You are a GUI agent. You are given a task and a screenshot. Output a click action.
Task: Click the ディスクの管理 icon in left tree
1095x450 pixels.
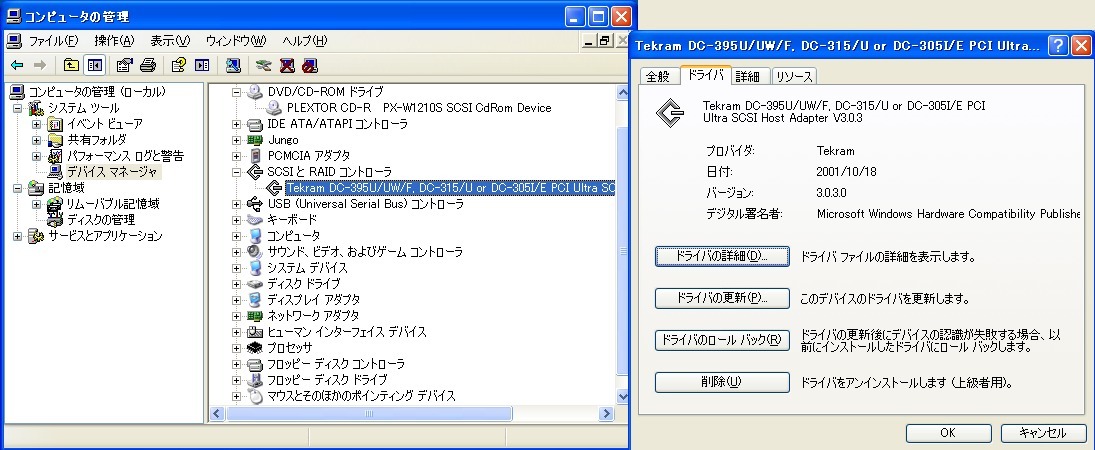click(55, 219)
